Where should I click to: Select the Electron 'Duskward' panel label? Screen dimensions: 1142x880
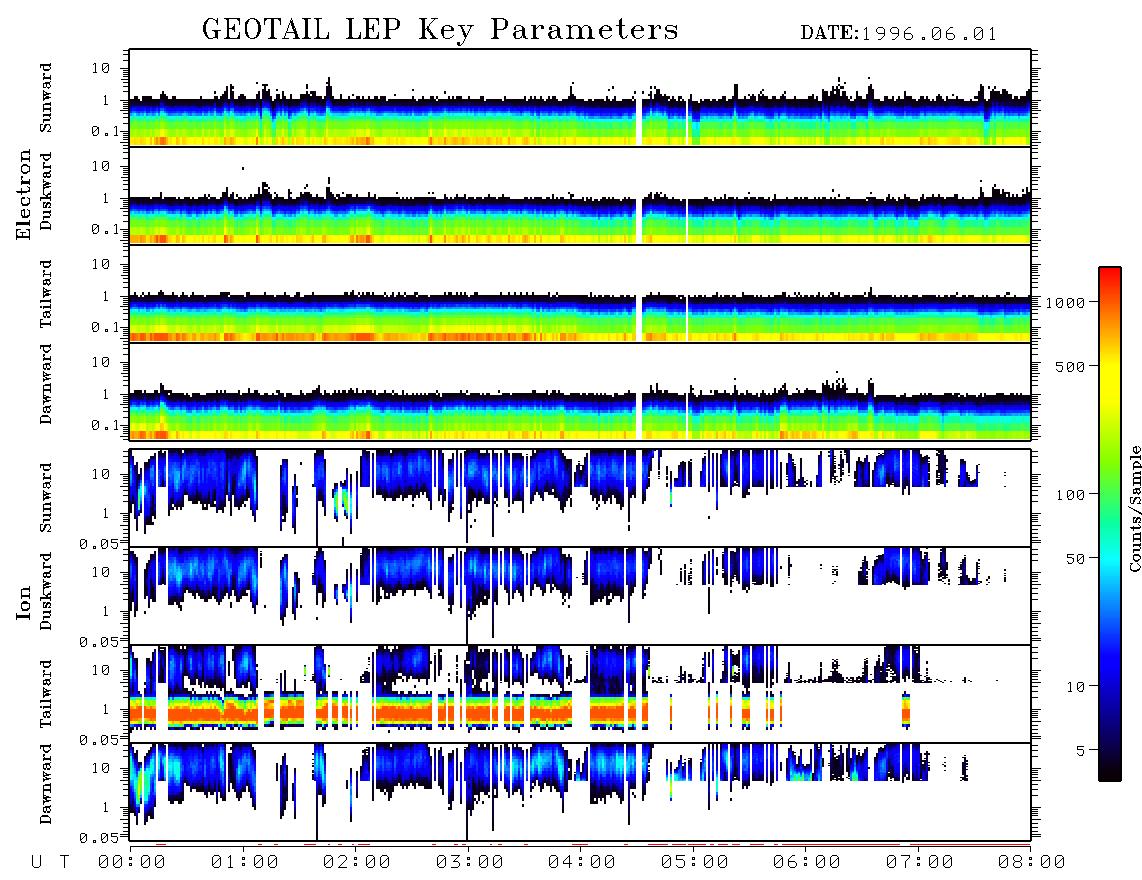pos(46,191)
